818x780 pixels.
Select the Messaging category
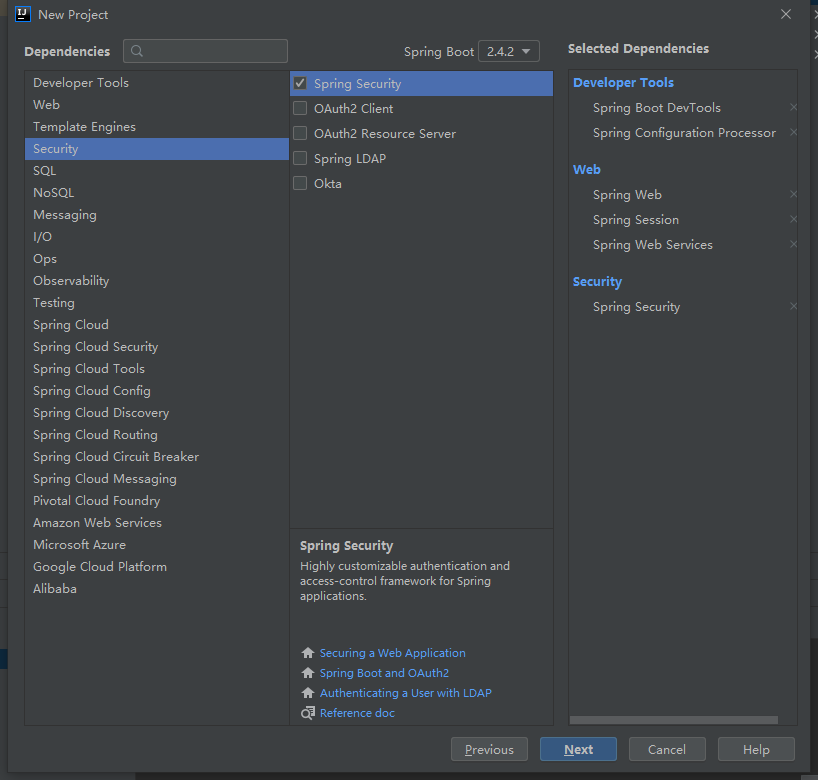point(157,215)
